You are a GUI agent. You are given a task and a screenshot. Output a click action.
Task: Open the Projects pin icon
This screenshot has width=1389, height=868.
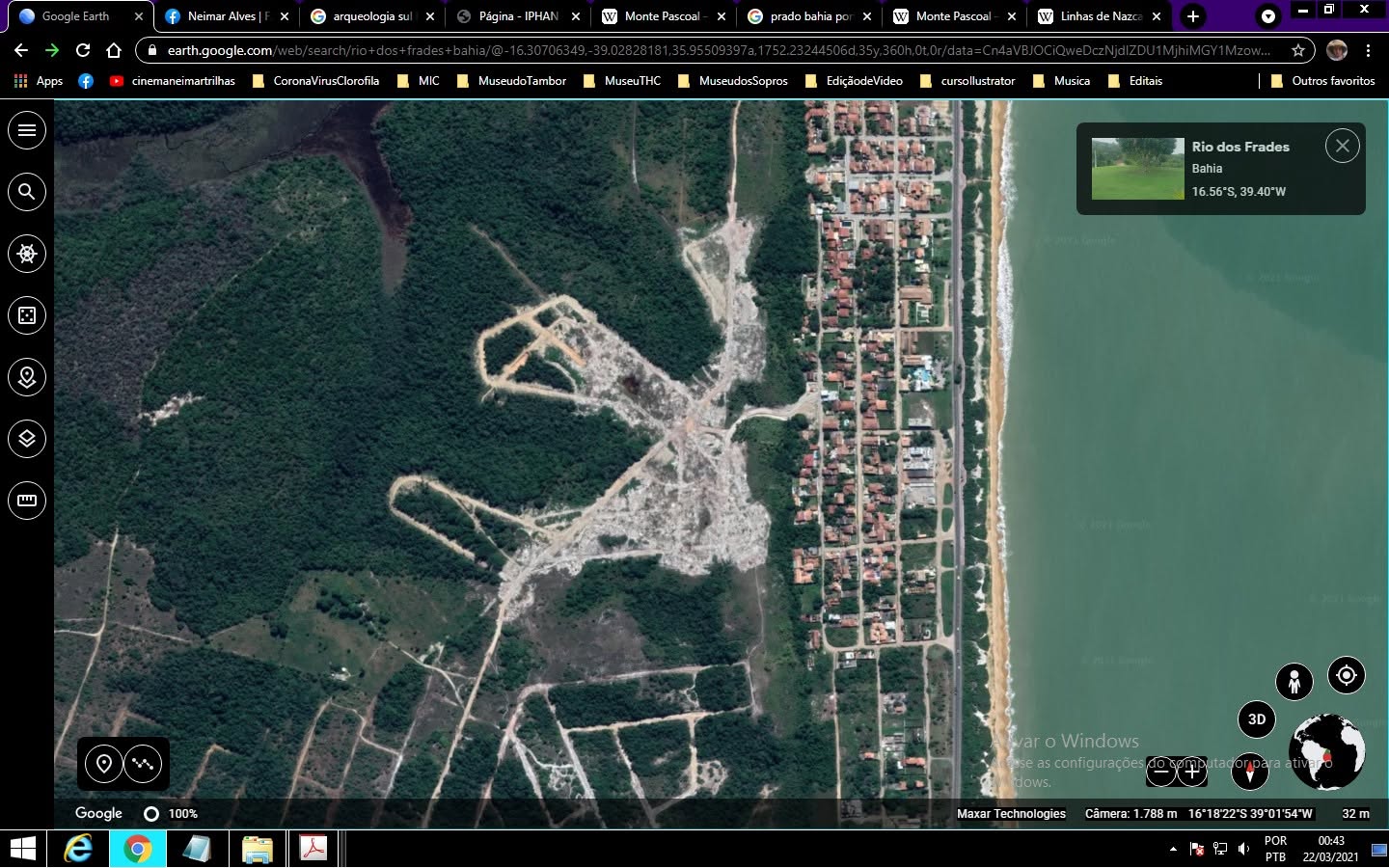click(27, 377)
